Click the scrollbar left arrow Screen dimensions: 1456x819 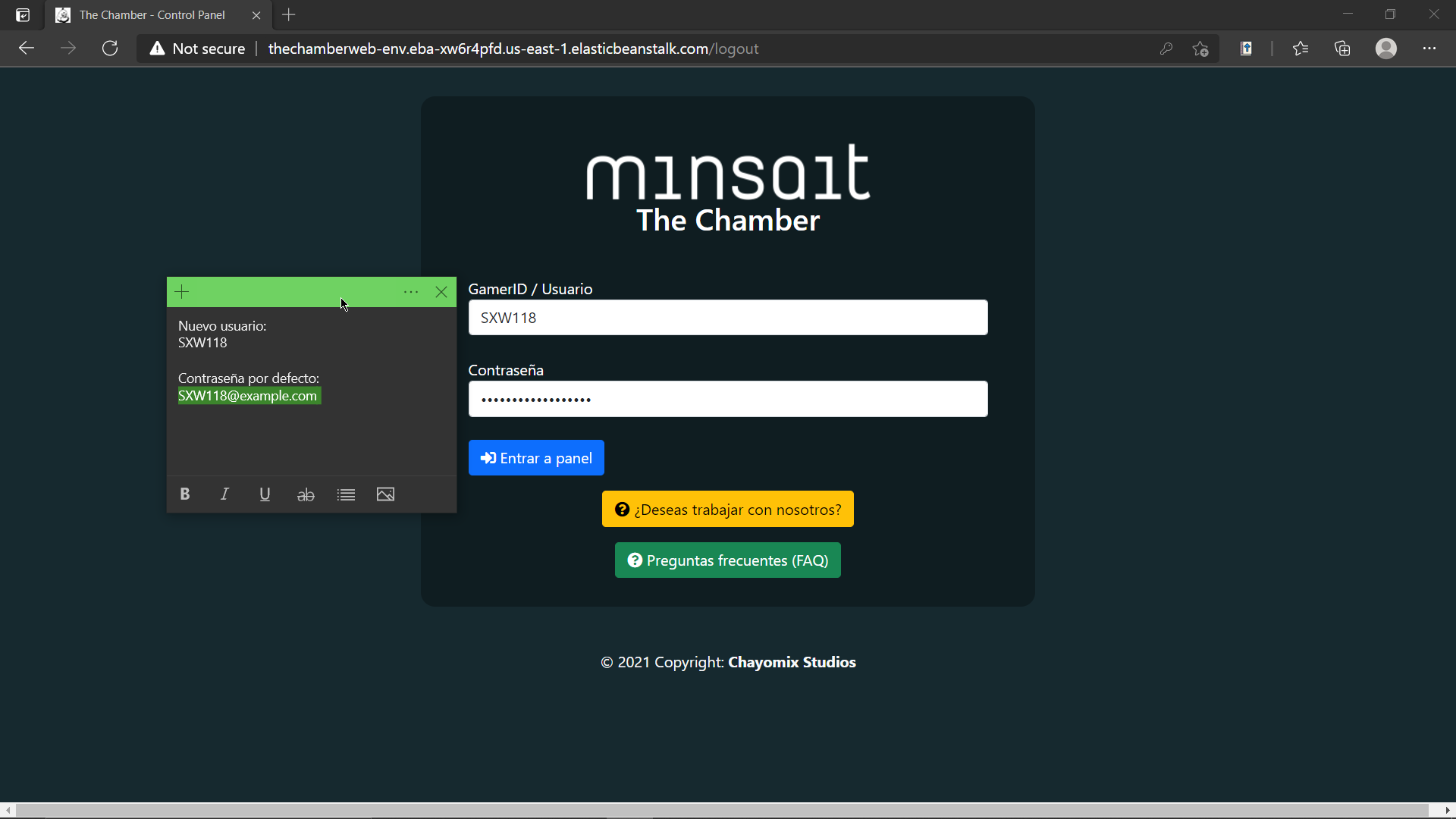(x=8, y=811)
